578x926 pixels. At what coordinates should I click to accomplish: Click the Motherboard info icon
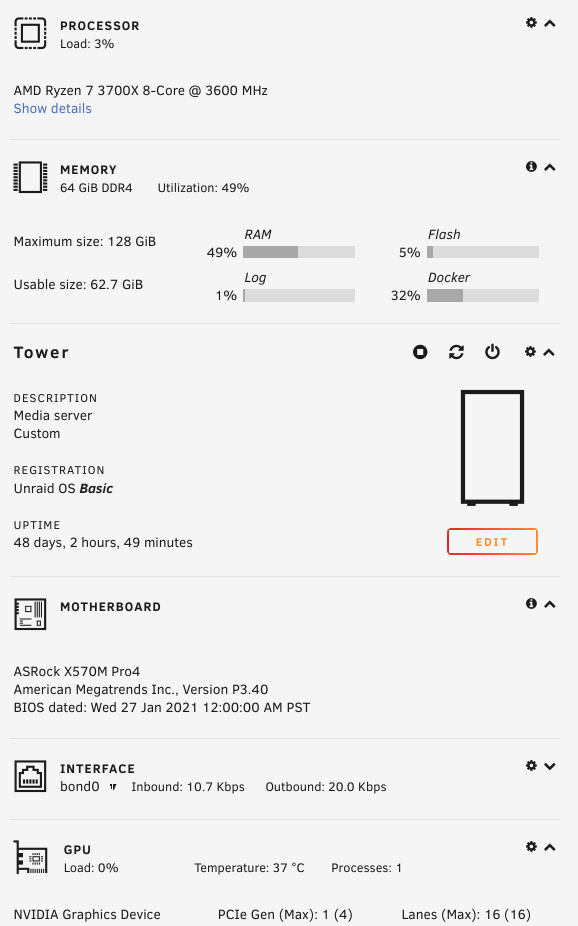click(x=531, y=604)
